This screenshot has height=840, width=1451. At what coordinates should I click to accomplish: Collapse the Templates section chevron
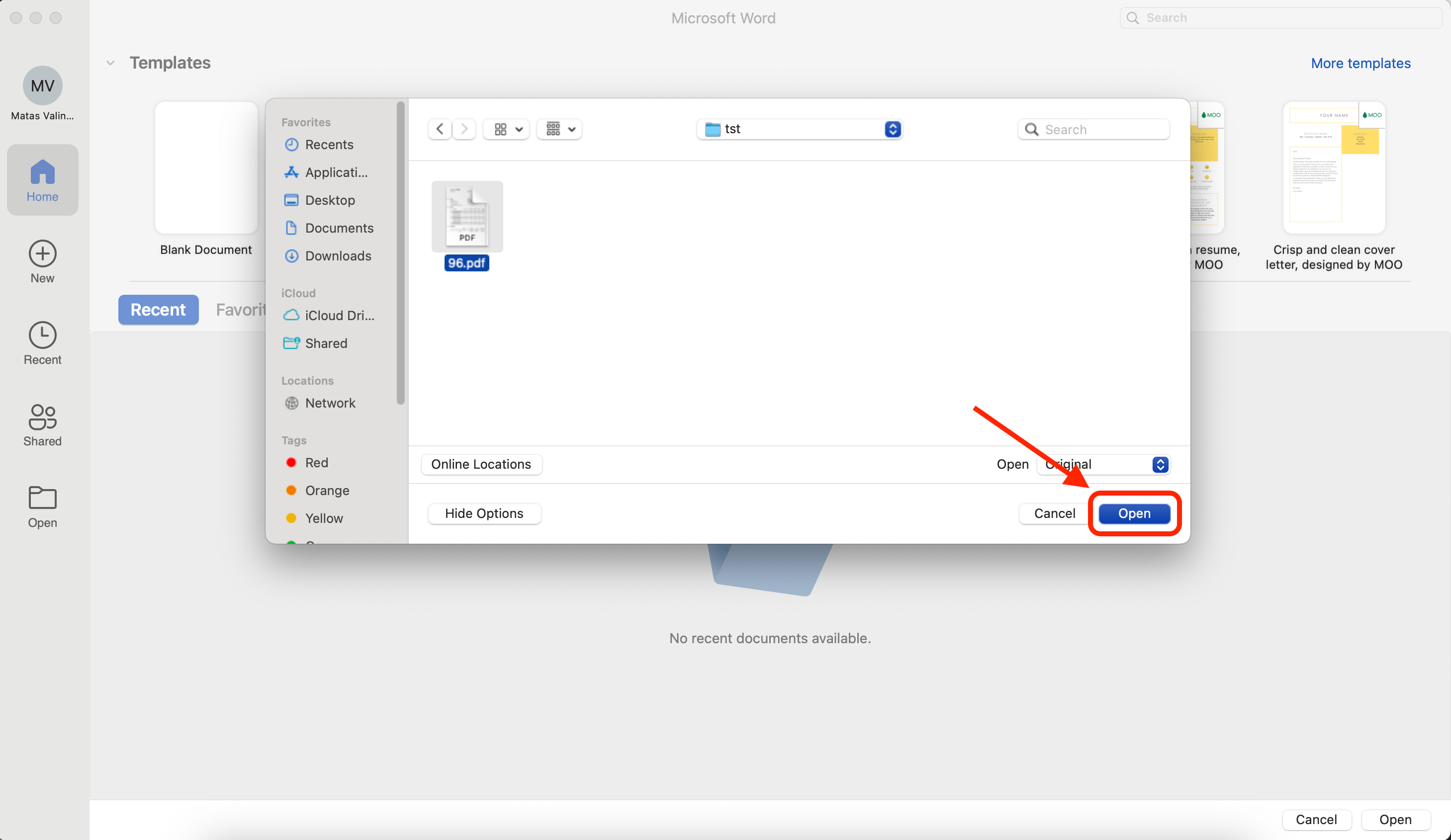point(110,63)
